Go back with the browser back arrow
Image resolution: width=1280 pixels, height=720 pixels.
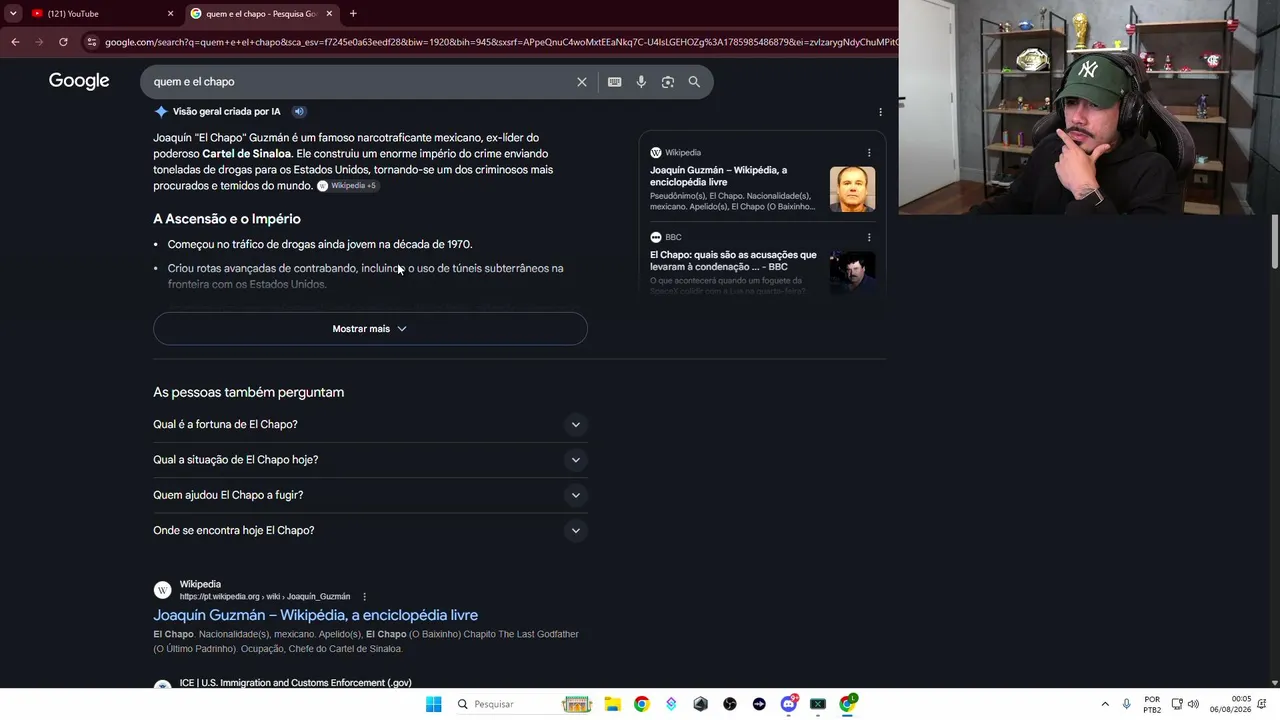click(x=15, y=42)
